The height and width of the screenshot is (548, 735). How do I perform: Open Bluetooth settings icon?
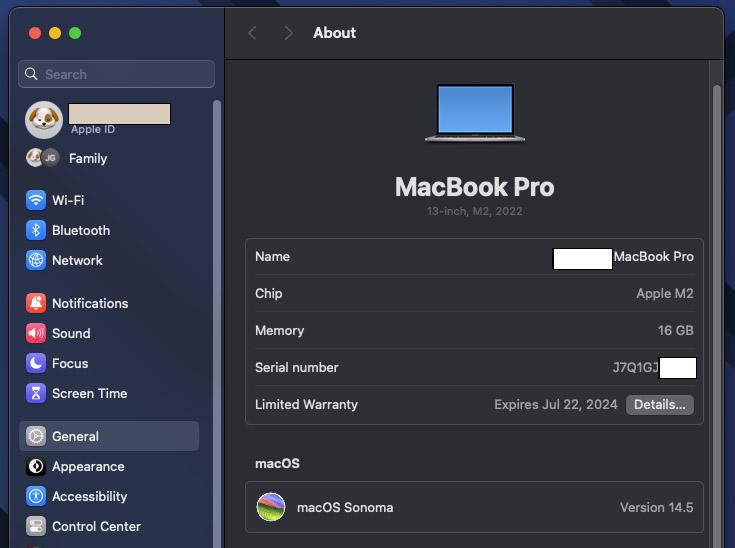pyautogui.click(x=36, y=230)
